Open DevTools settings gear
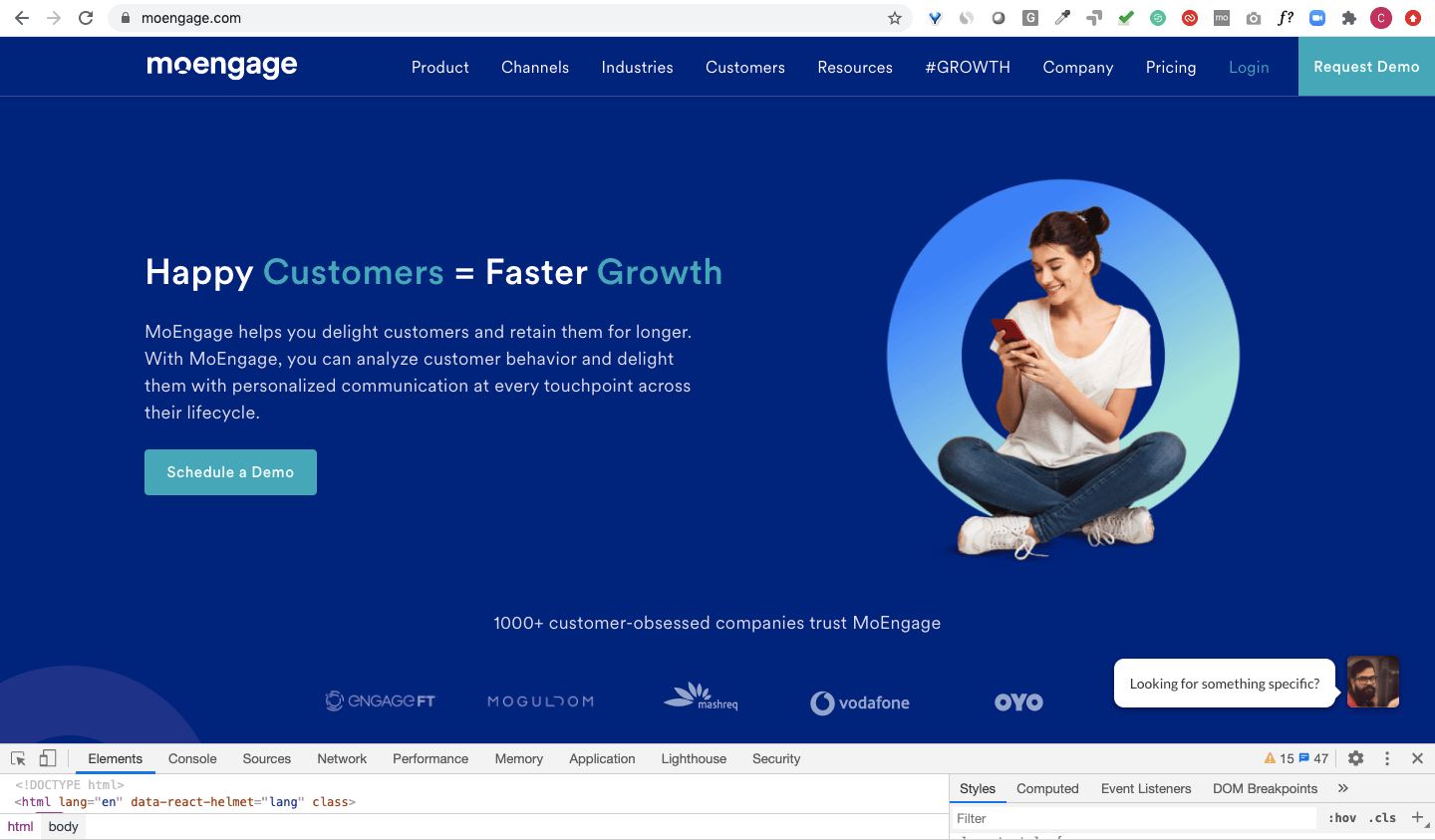The width and height of the screenshot is (1435, 840). [x=1355, y=758]
